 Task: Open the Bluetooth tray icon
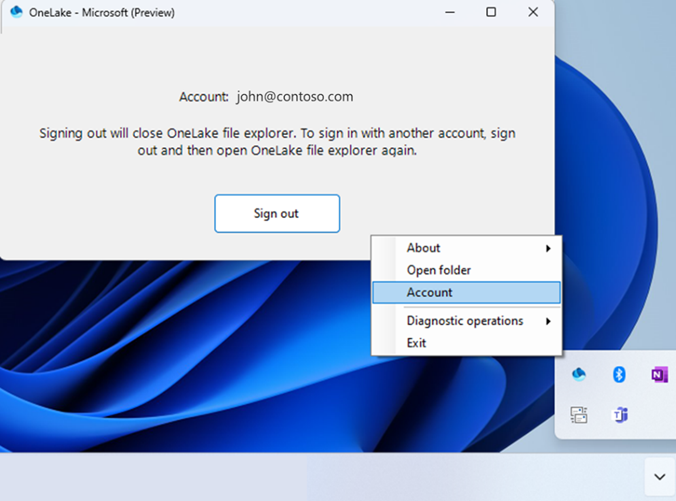pos(619,374)
